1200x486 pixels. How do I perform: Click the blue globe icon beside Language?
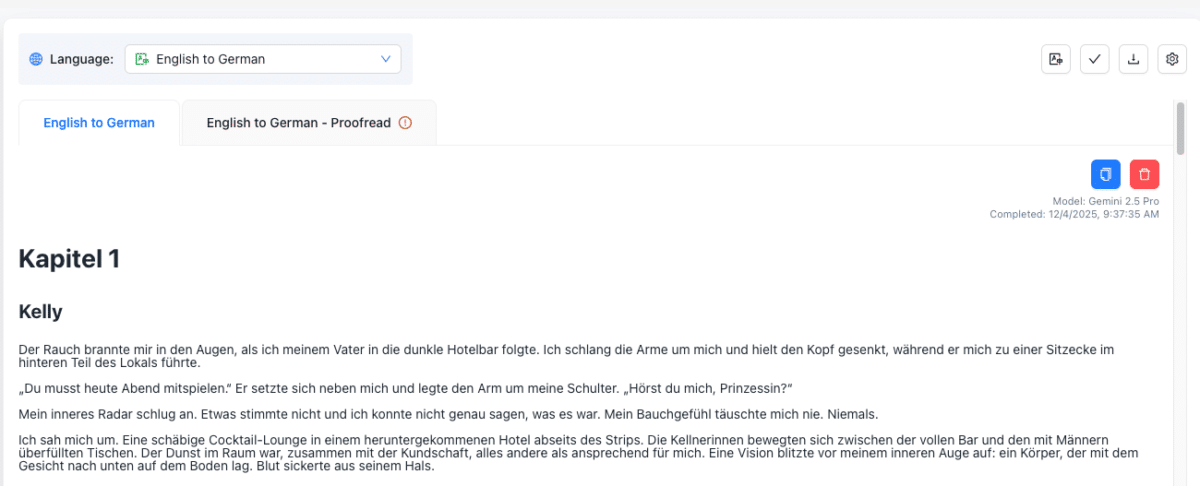36,59
